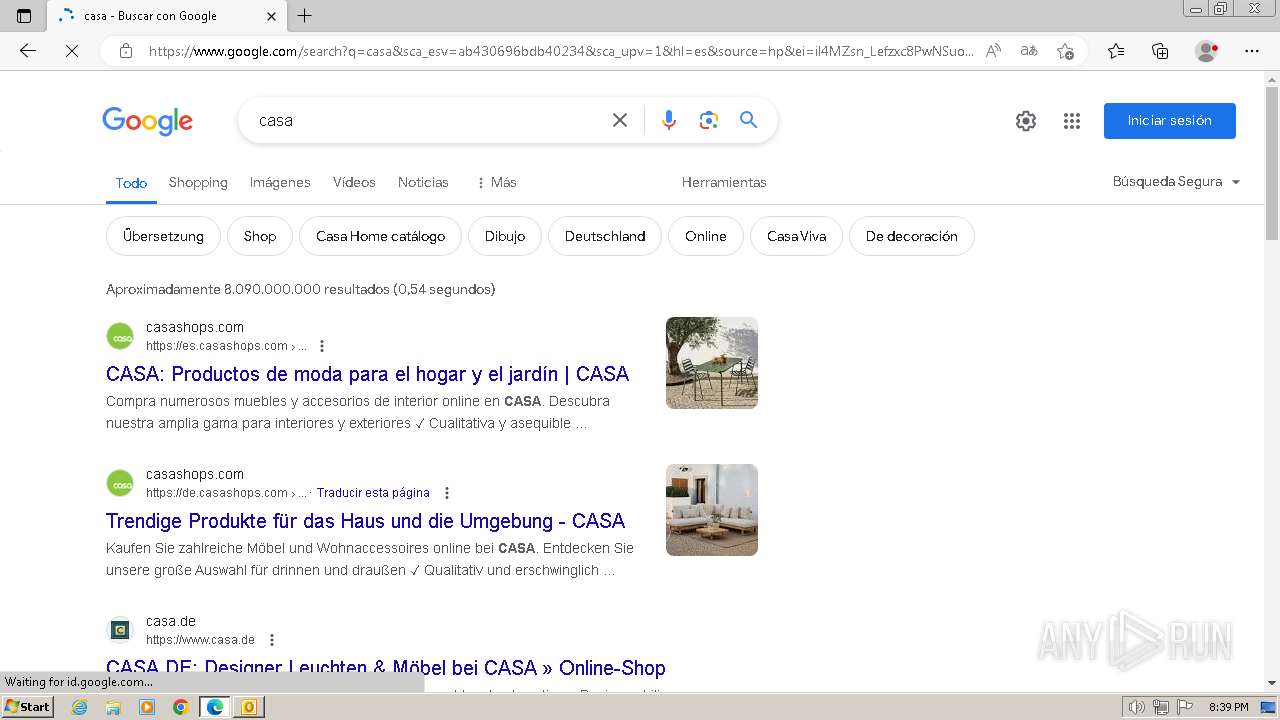Open more options for de.casashops.com result
Viewport: 1280px width, 720px height.
pyautogui.click(x=447, y=493)
